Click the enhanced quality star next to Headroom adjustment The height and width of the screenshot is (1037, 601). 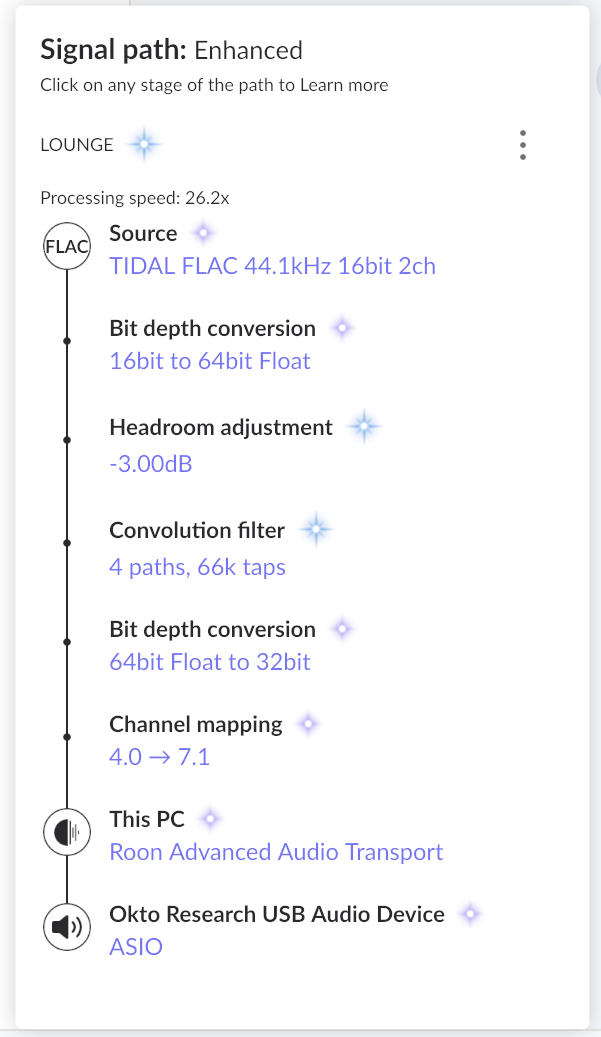pos(364,426)
